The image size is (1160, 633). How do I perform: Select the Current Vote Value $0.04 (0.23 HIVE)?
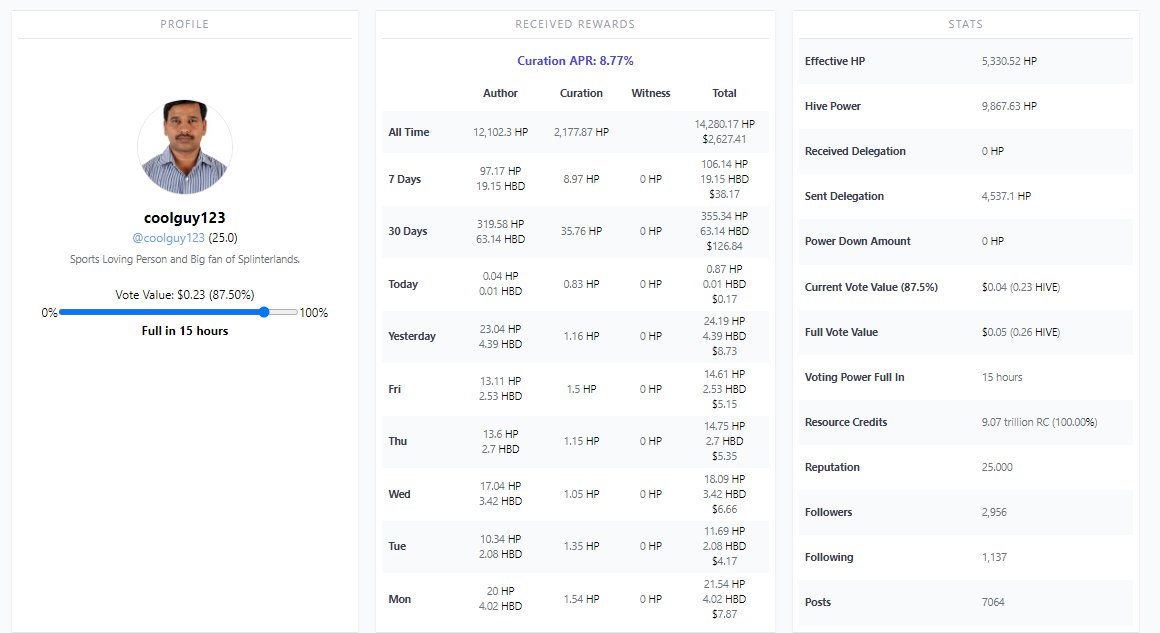pyautogui.click(x=1020, y=287)
